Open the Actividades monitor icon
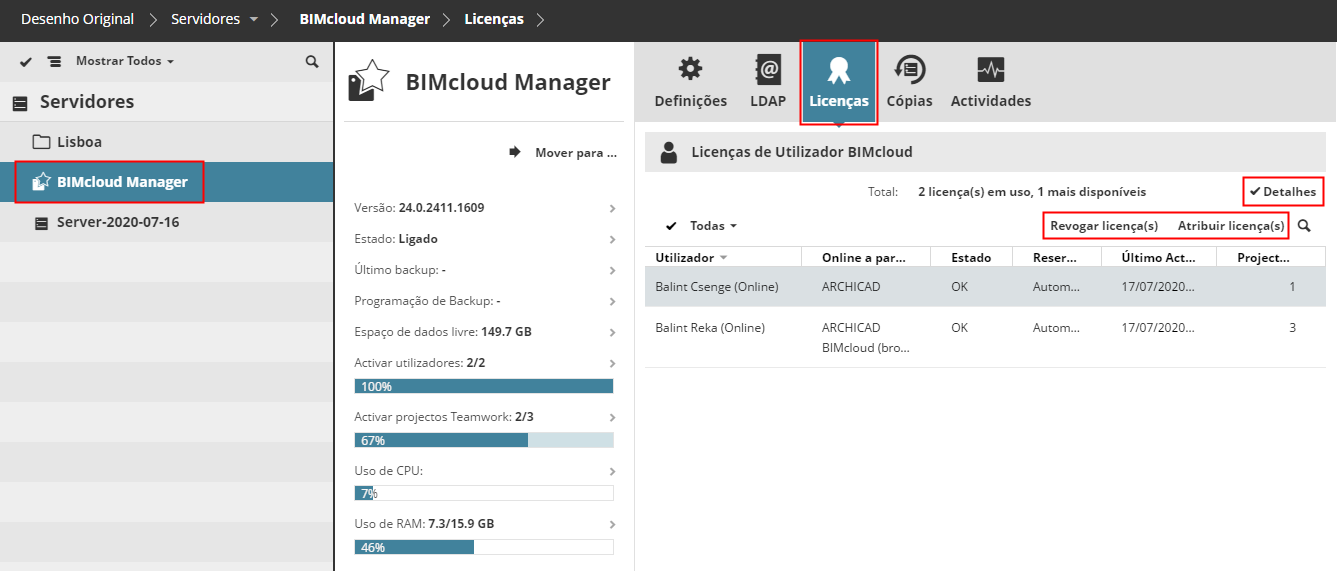This screenshot has width=1337, height=571. click(990, 70)
